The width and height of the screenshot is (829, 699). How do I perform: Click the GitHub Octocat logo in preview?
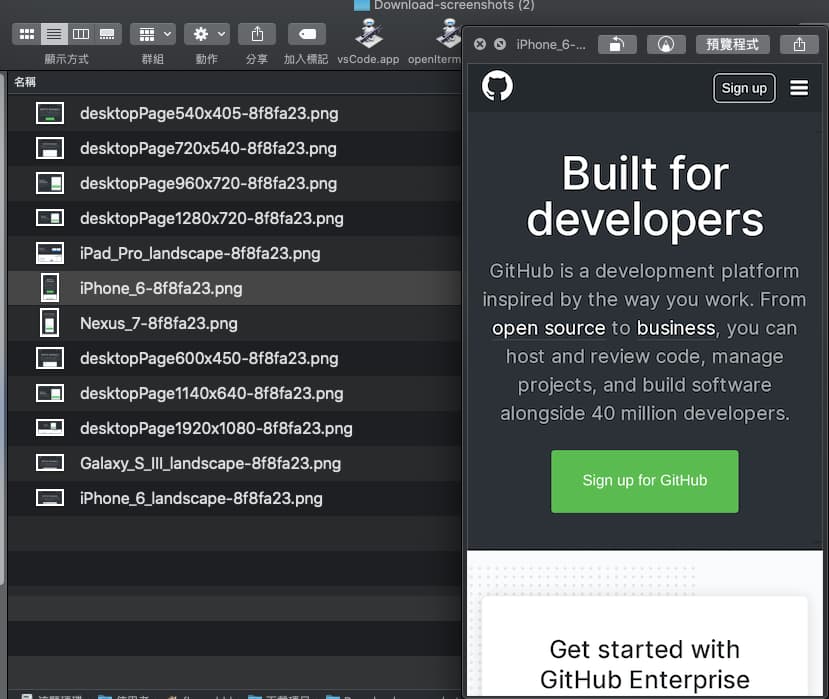pyautogui.click(x=497, y=86)
